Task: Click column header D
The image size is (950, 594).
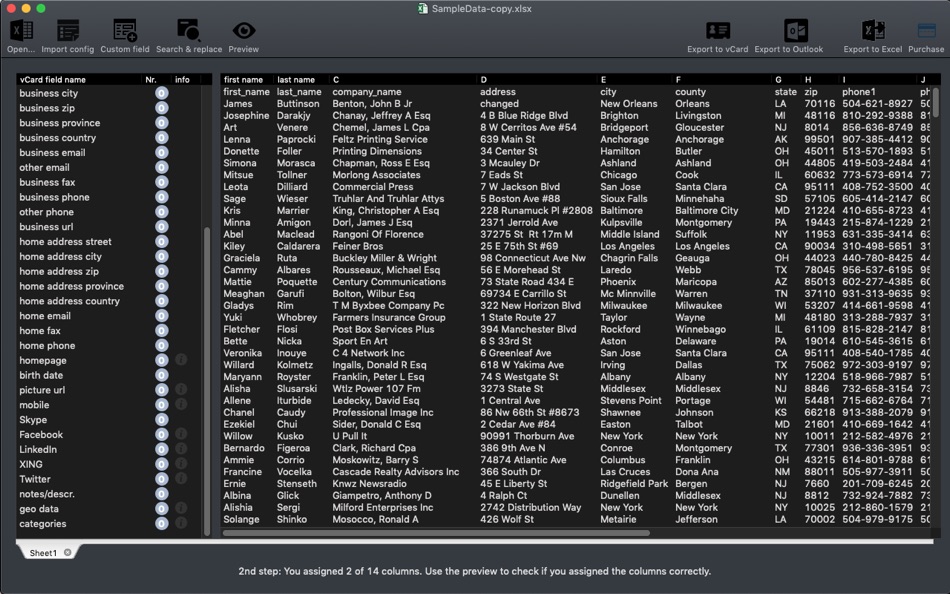Action: [537, 79]
